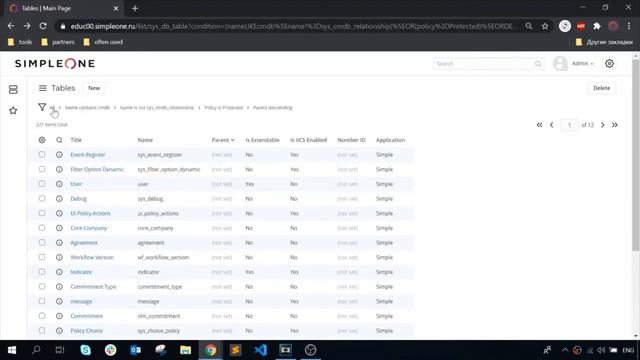Open info icon for Event Register row

(59, 155)
